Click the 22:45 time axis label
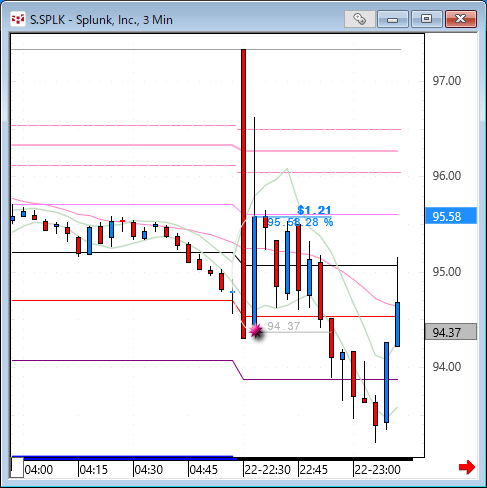The width and height of the screenshot is (487, 488). pos(314,470)
